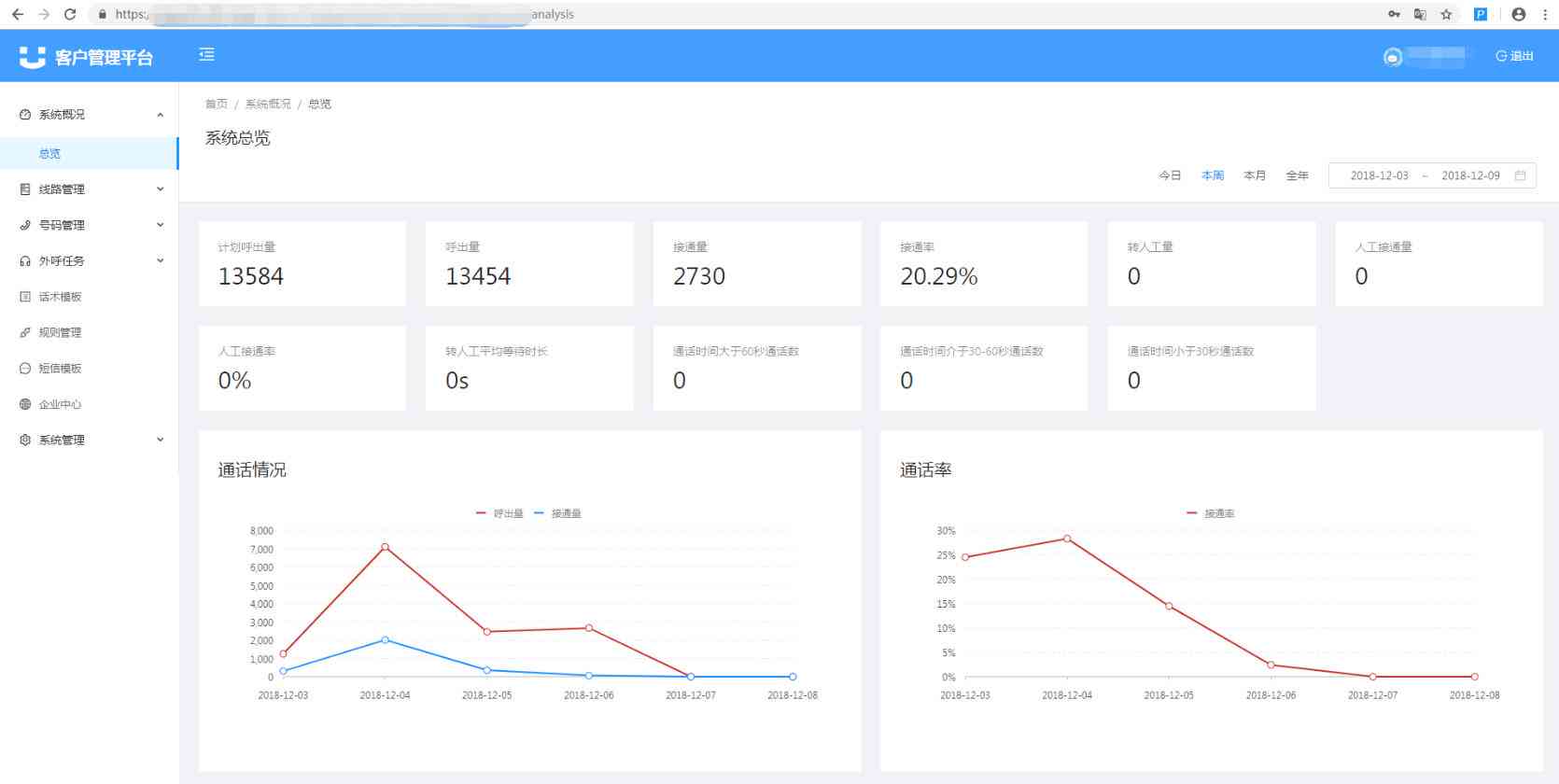Image resolution: width=1559 pixels, height=784 pixels.
Task: Switch the time range to 本月
Action: [1255, 175]
